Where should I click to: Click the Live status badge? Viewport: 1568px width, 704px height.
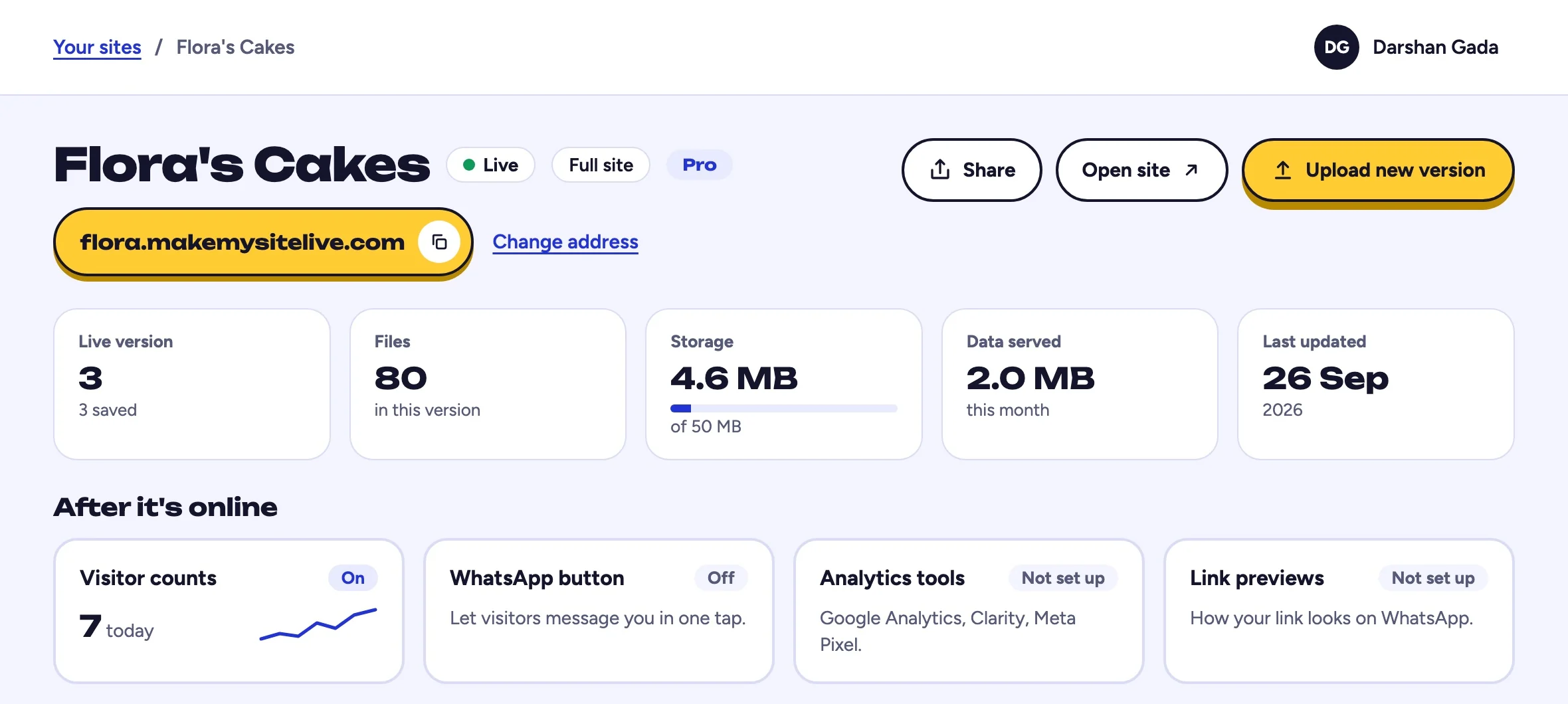pyautogui.click(x=490, y=165)
